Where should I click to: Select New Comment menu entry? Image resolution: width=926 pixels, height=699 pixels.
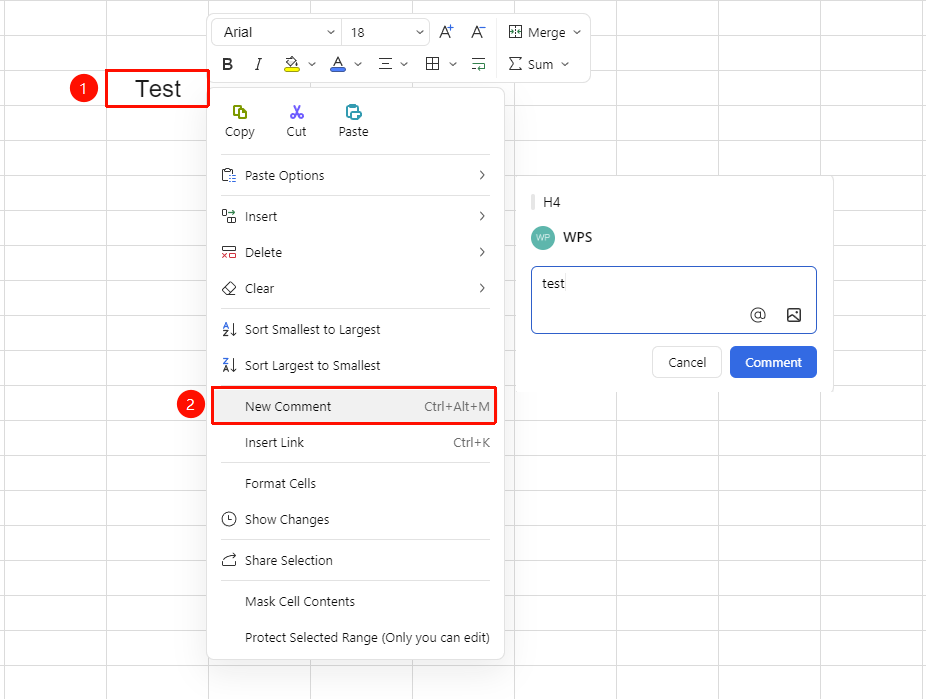pyautogui.click(x=354, y=406)
